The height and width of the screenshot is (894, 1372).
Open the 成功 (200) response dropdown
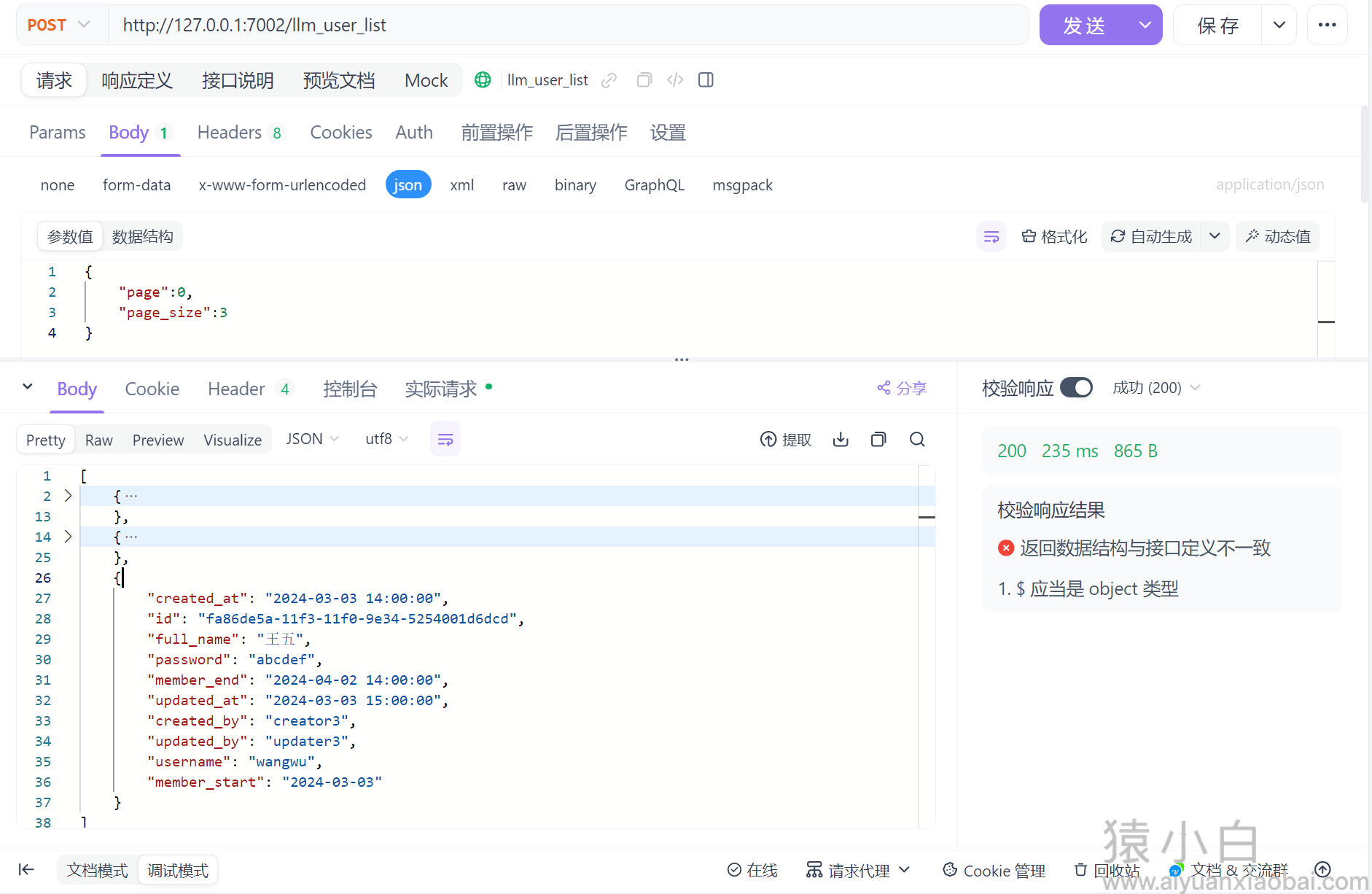pyautogui.click(x=1155, y=388)
